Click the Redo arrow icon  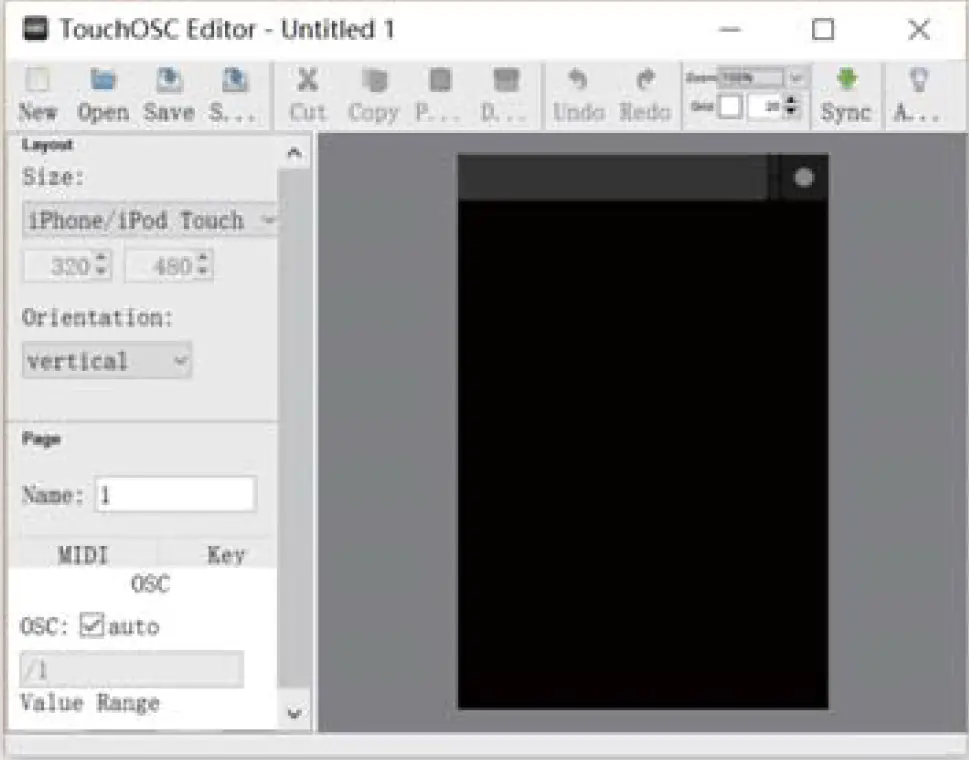645,80
